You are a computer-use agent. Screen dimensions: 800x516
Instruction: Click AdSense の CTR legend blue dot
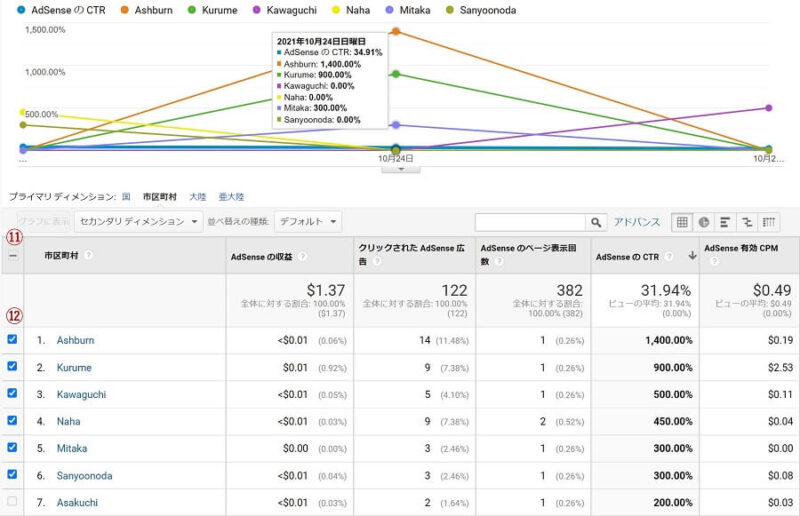tap(21, 10)
